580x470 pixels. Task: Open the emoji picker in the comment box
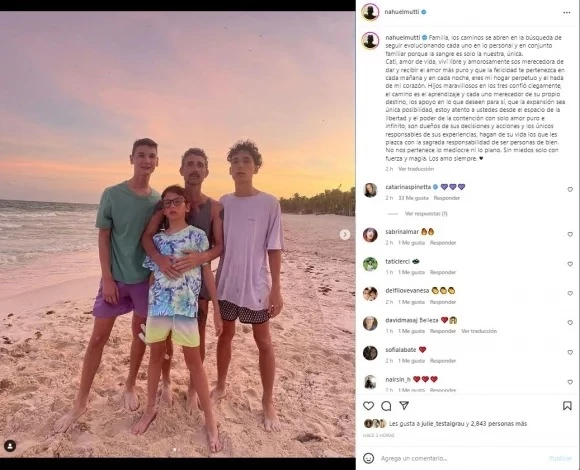tap(368, 459)
